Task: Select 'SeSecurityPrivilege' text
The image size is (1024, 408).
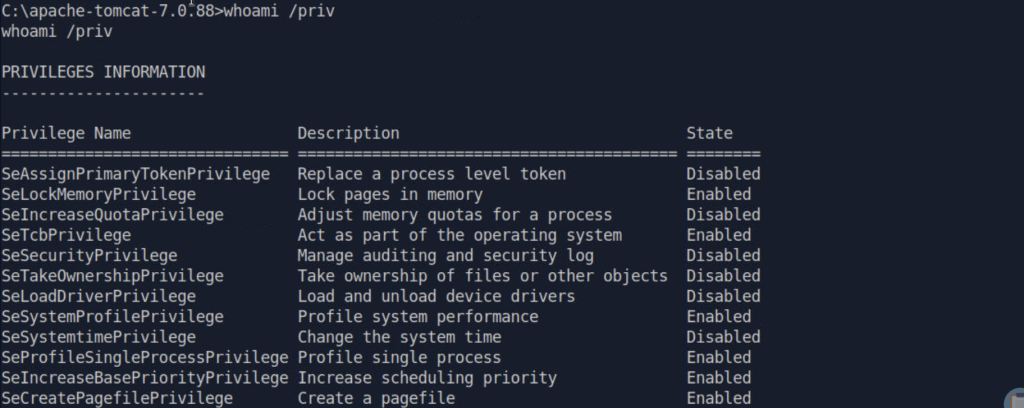Action: coord(89,255)
